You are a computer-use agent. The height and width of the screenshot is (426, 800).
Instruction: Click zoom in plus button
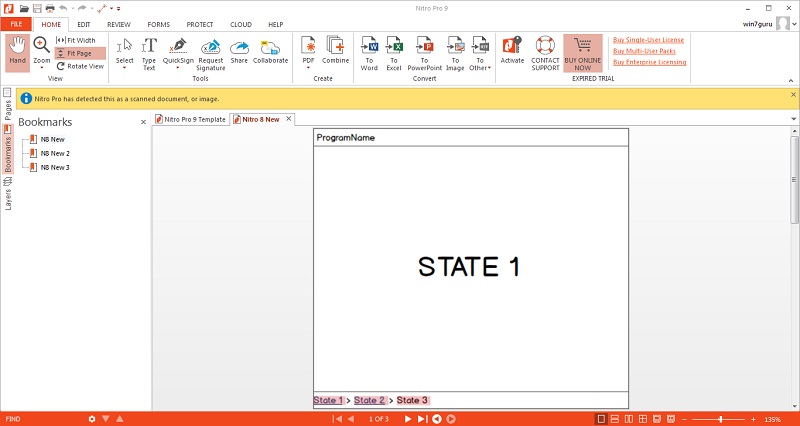753,419
